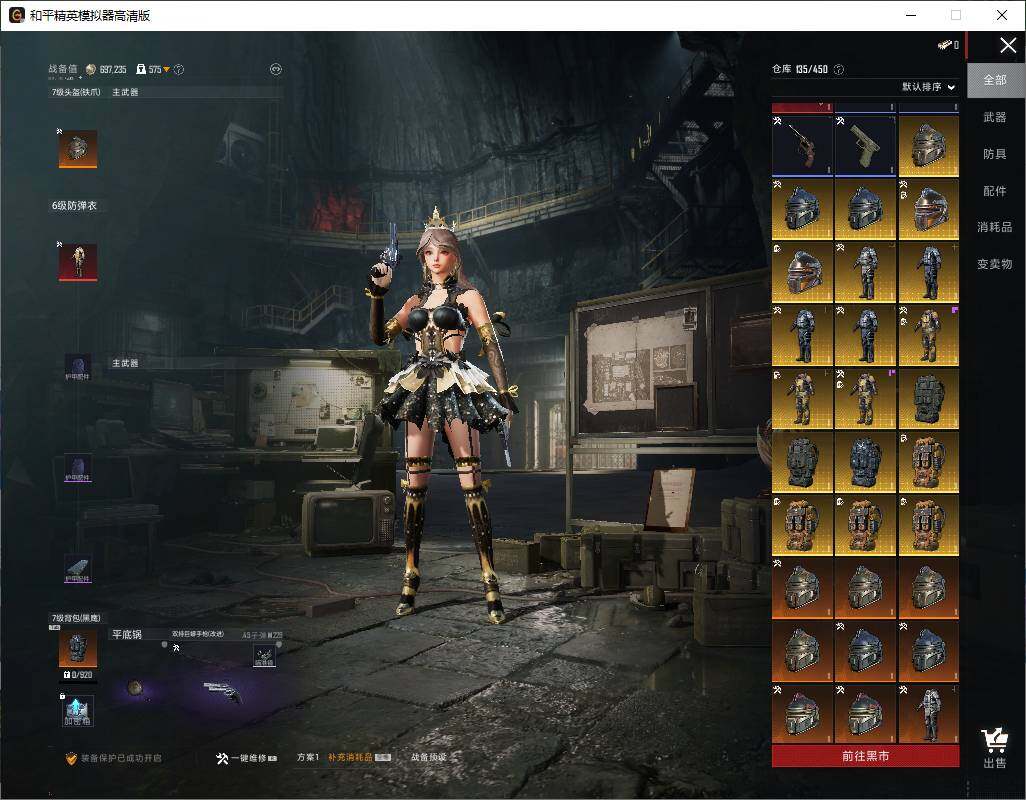Click the second 护甲配件 accessory slot
This screenshot has width=1026, height=800.
(x=77, y=469)
